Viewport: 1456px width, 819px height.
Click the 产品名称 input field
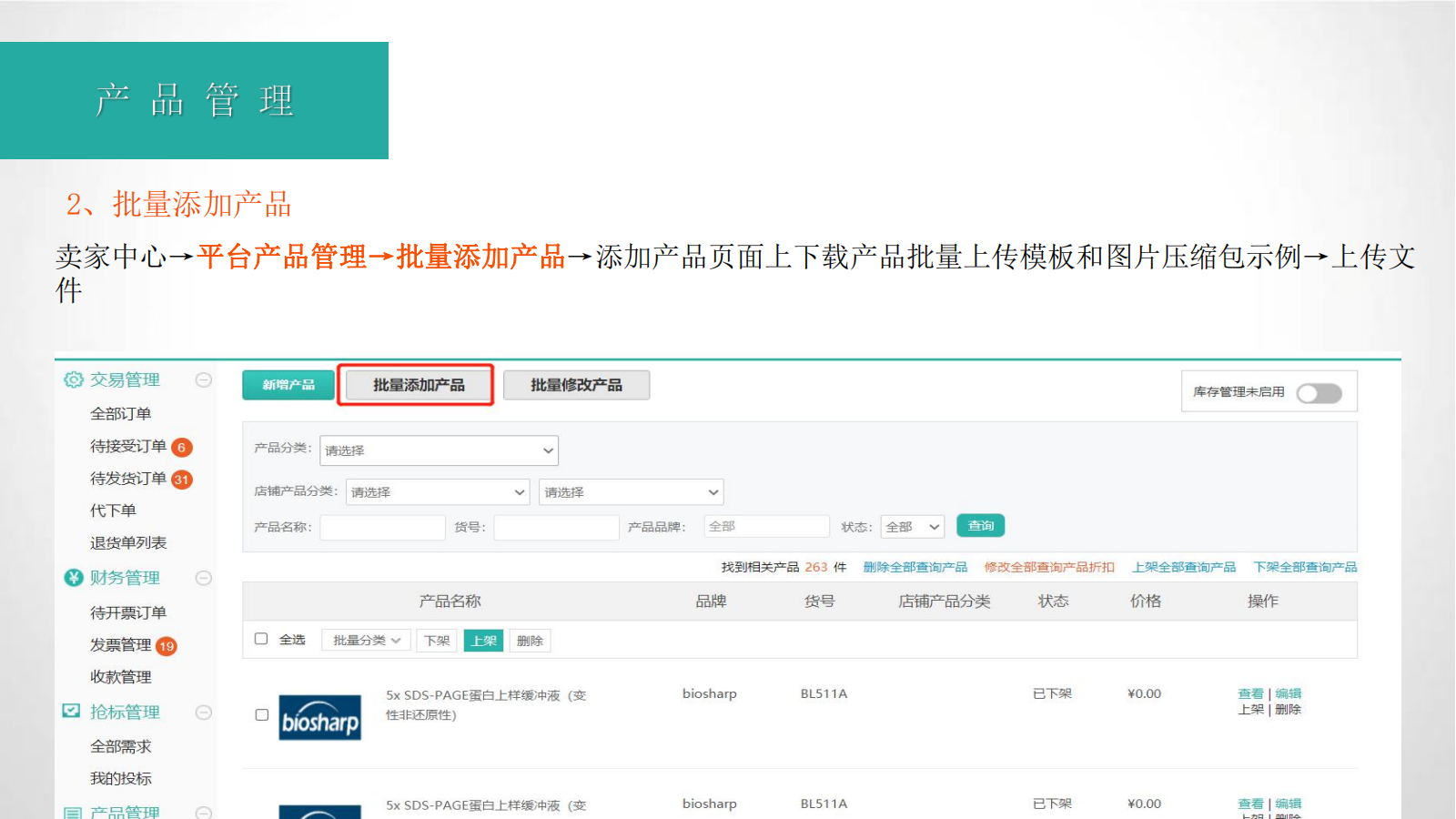click(x=382, y=527)
